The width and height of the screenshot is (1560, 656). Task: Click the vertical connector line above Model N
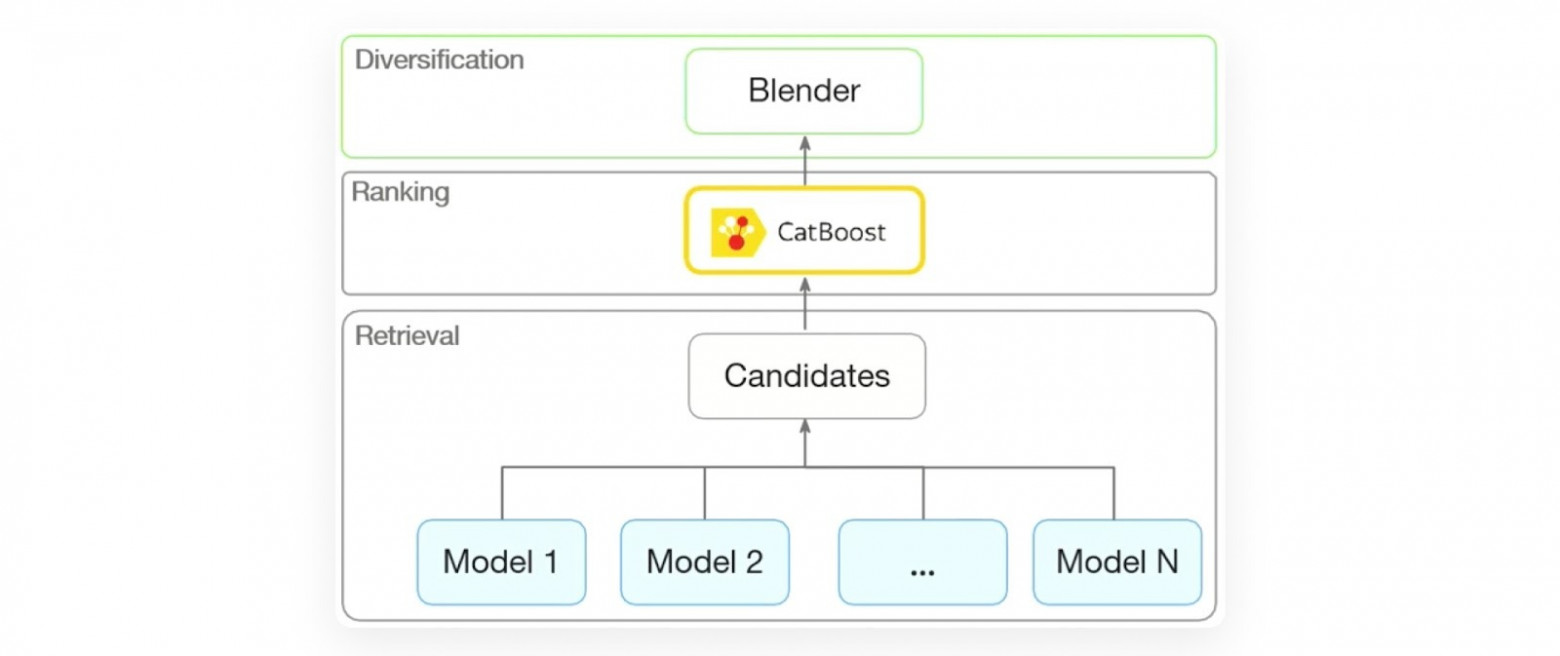[1114, 493]
